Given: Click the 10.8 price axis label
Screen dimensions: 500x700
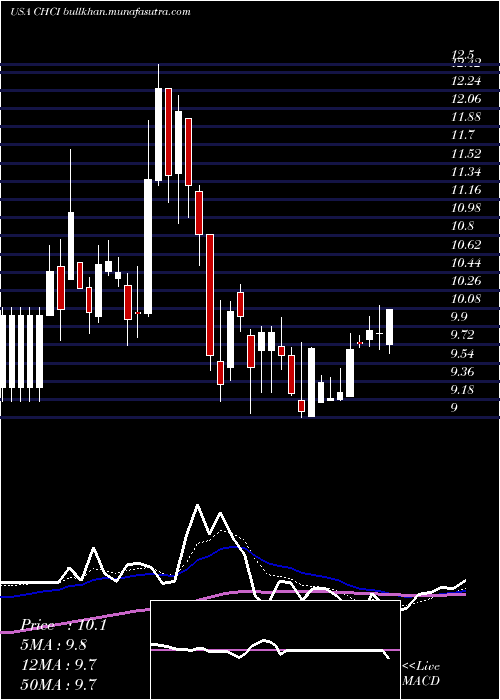Looking at the screenshot, I should 463,226.
